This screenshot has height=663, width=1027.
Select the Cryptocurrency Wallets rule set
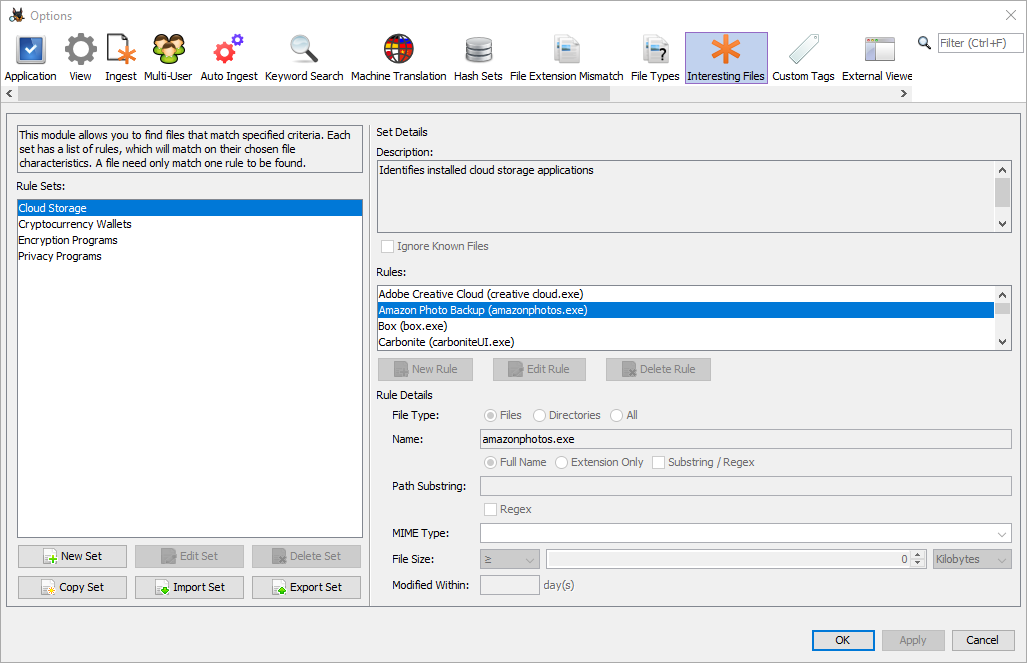tap(75, 224)
